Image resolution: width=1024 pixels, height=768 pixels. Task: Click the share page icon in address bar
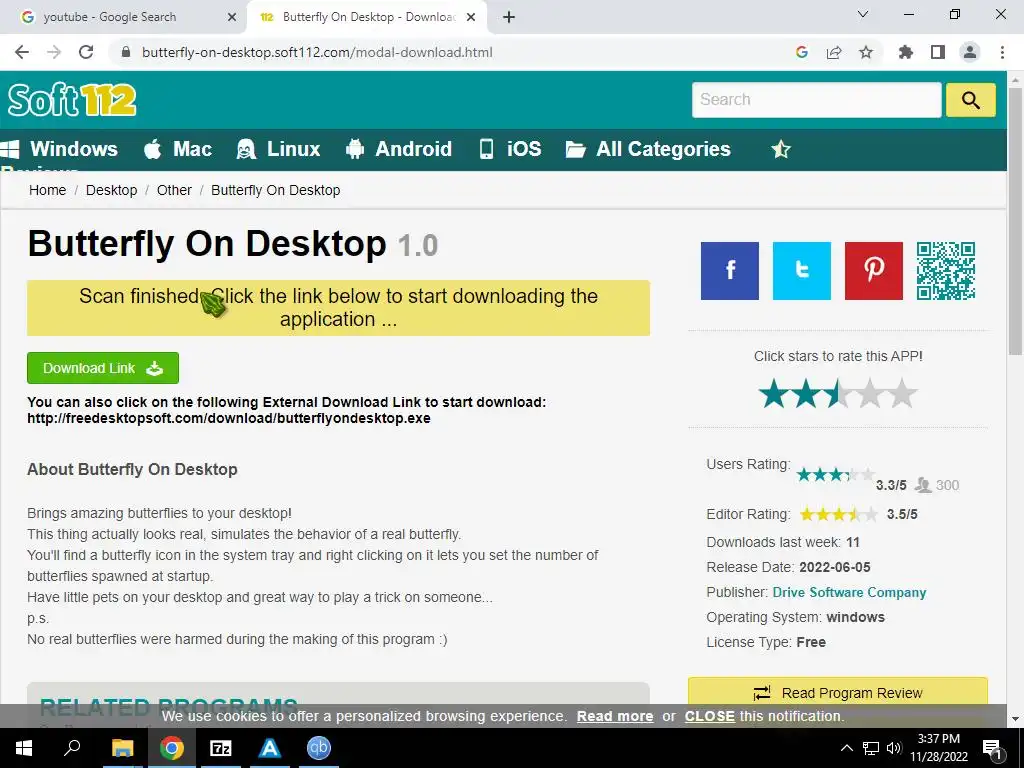pos(834,52)
